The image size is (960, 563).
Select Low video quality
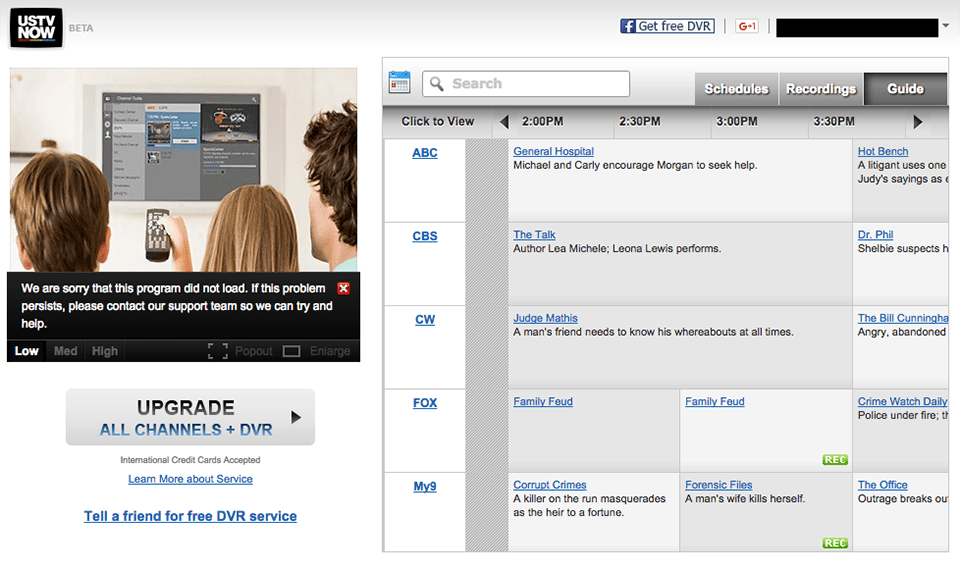(x=26, y=351)
